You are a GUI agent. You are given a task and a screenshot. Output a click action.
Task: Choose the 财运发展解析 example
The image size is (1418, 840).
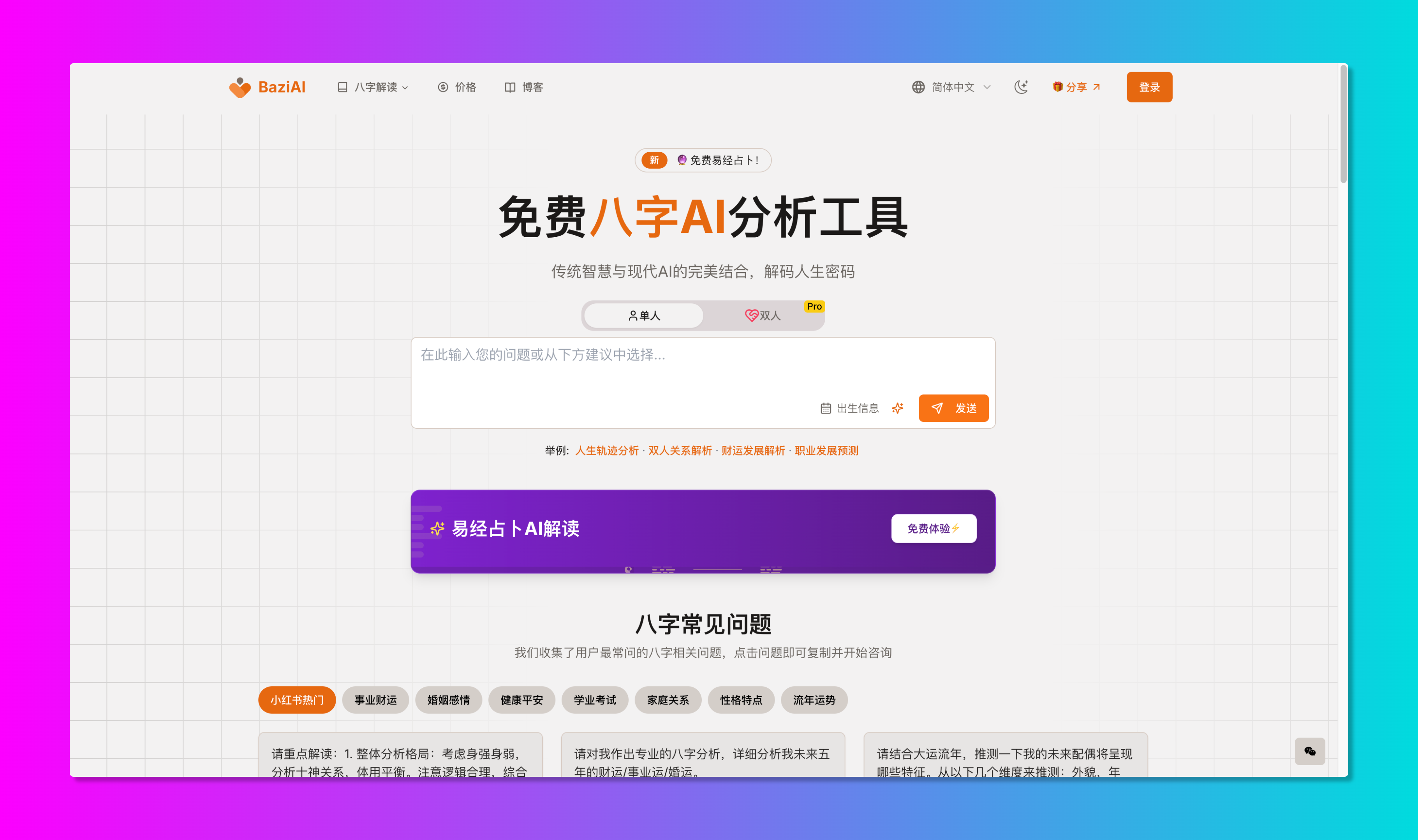pos(753,451)
